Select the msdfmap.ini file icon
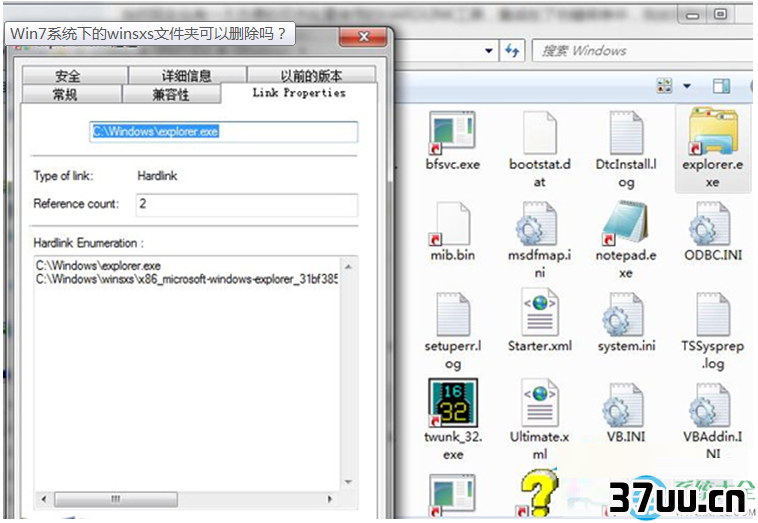Viewport: 758px width, 523px height. [x=539, y=223]
